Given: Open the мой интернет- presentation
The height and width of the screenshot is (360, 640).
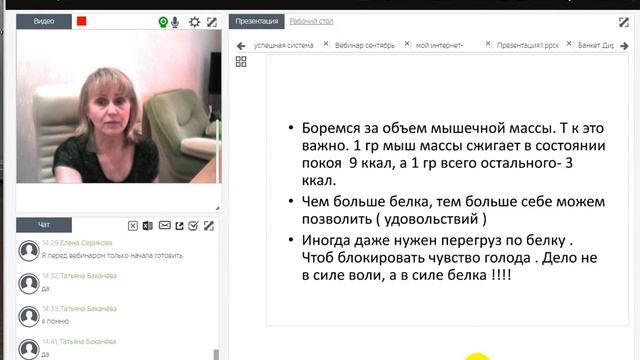Looking at the screenshot, I should click(x=440, y=45).
